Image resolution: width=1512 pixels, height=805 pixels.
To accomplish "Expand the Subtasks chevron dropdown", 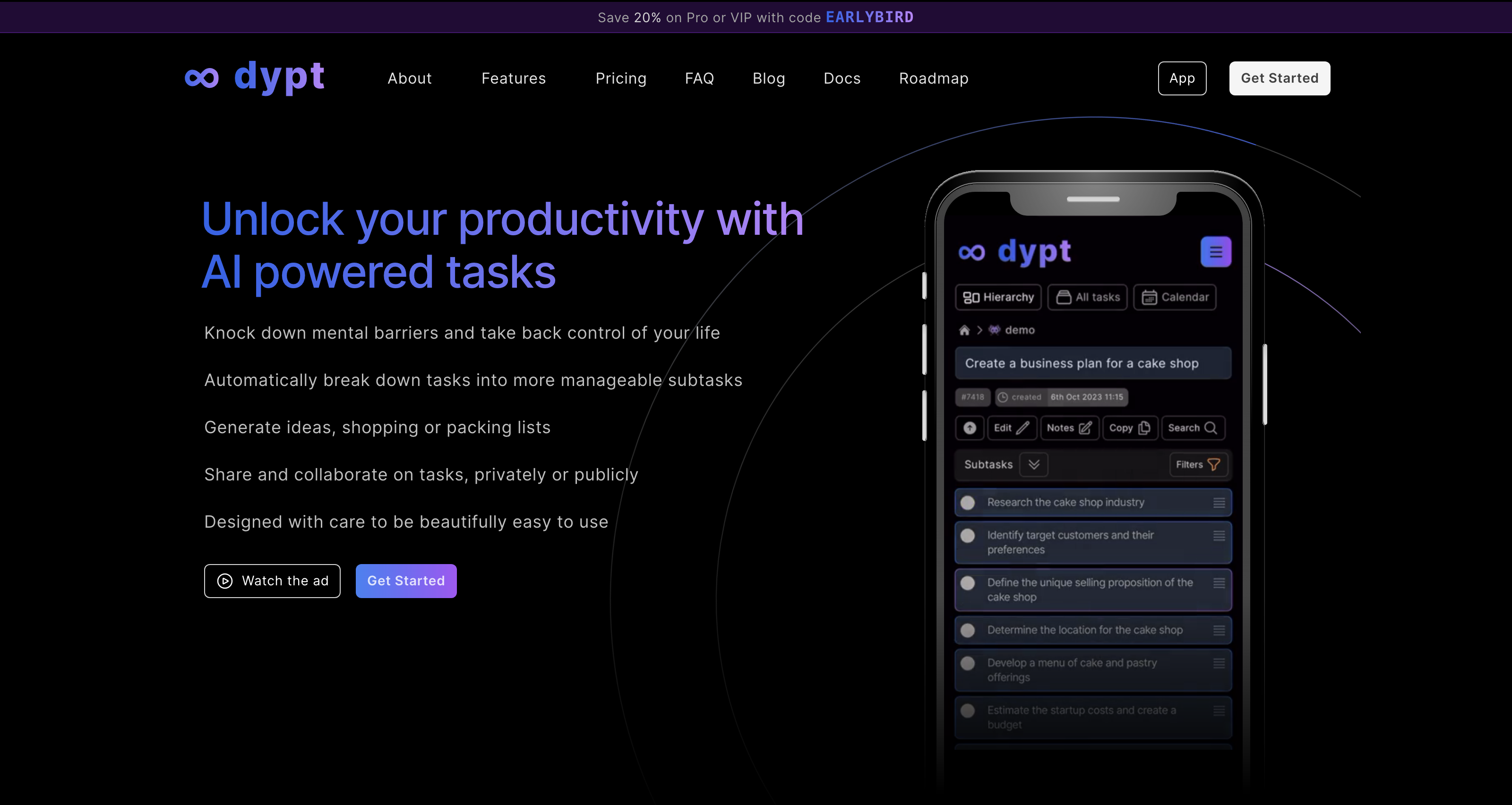I will pyautogui.click(x=1034, y=465).
